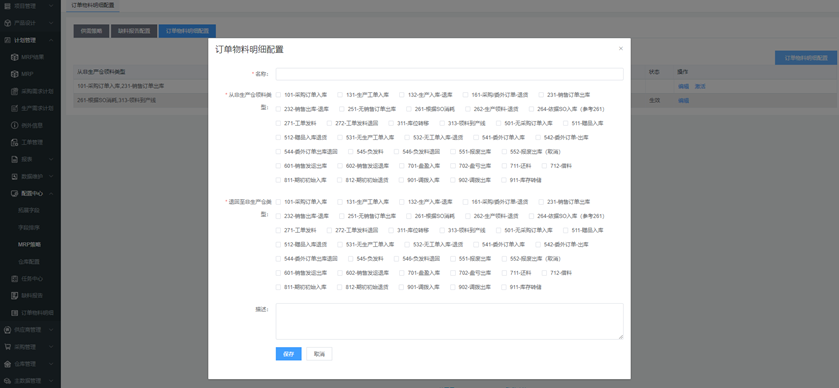Click the 取消 button
Screen dimensions: 839x388
(x=319, y=354)
